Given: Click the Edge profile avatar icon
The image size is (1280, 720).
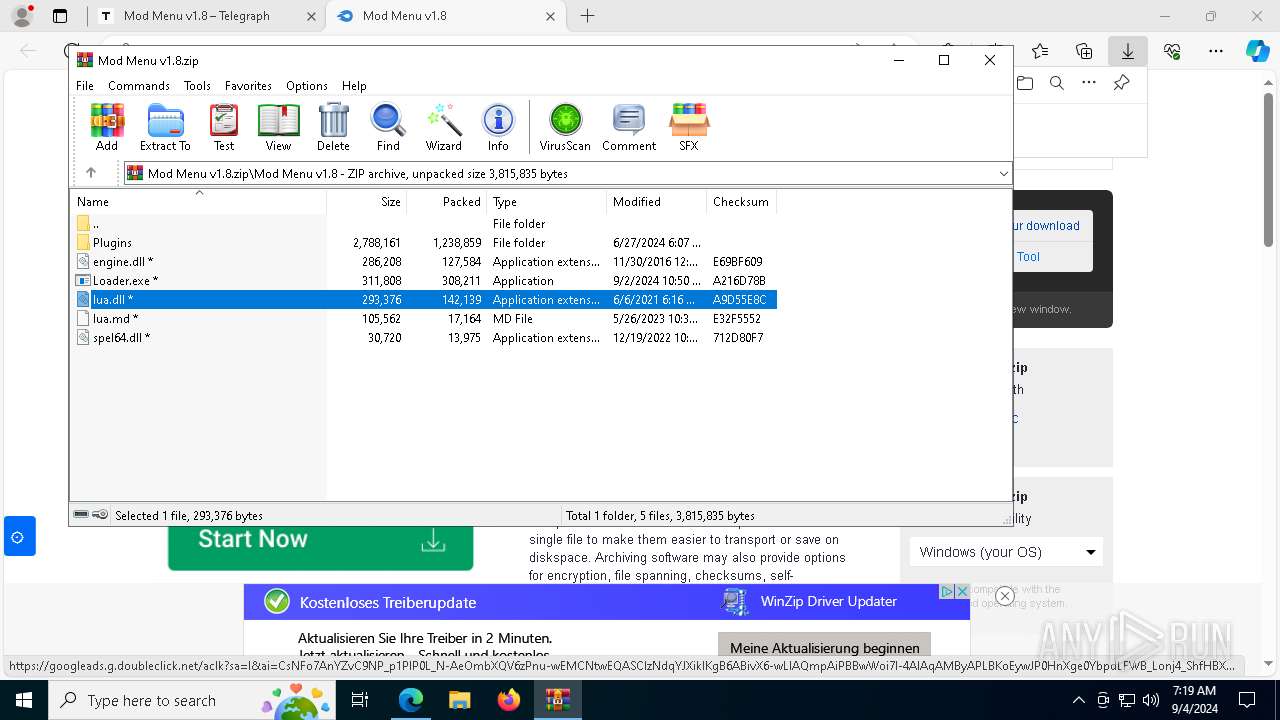Looking at the screenshot, I should click(x=21, y=16).
